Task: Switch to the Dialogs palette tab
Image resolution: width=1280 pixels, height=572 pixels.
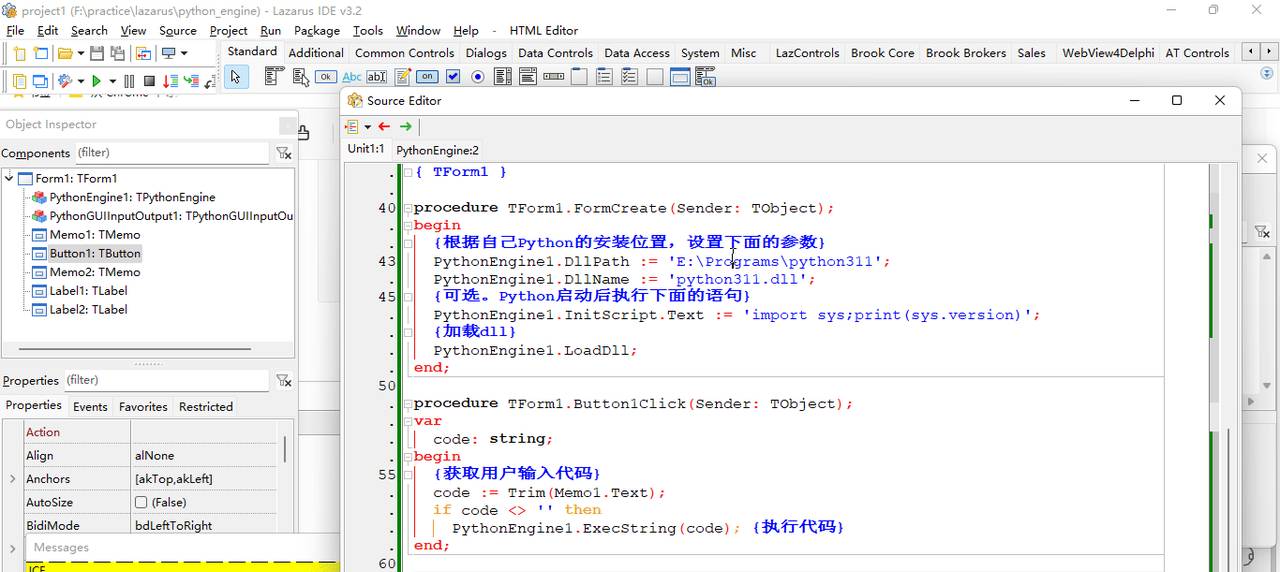Action: (486, 53)
